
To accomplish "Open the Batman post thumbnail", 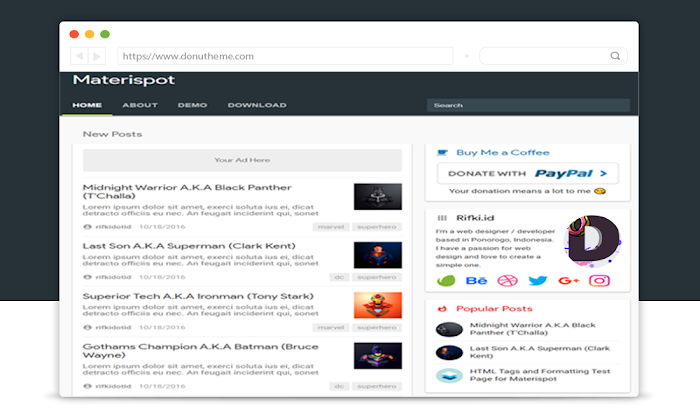I will [378, 356].
